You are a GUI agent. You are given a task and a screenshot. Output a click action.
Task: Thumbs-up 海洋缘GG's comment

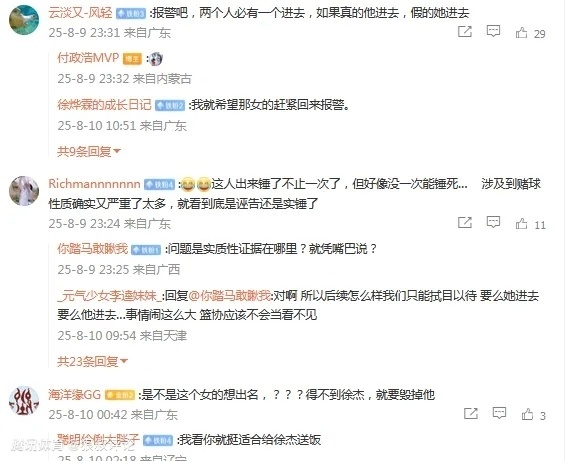pos(528,415)
